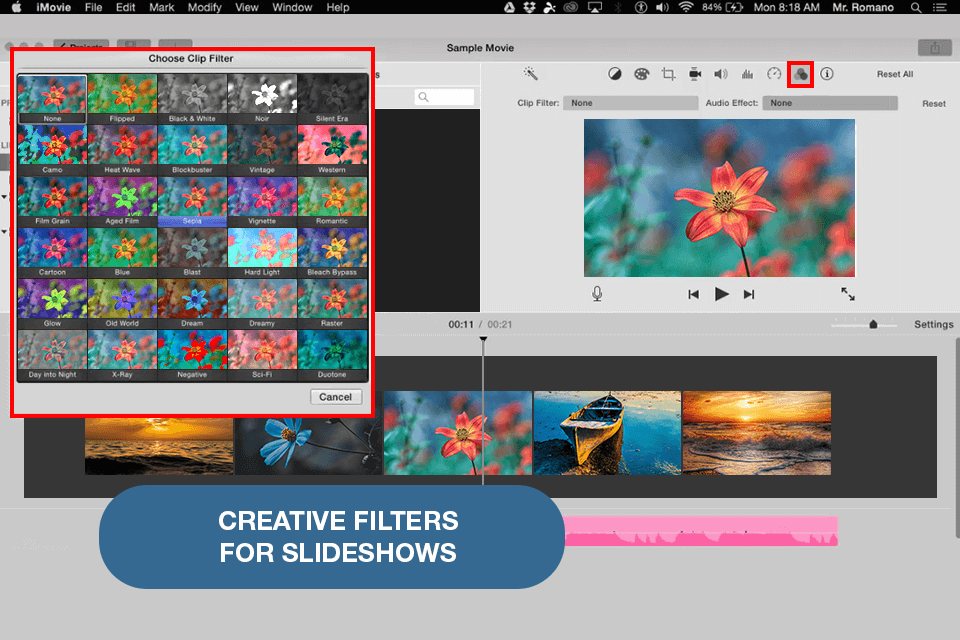Open timeline Settings
960x640 pixels.
pos(933,324)
